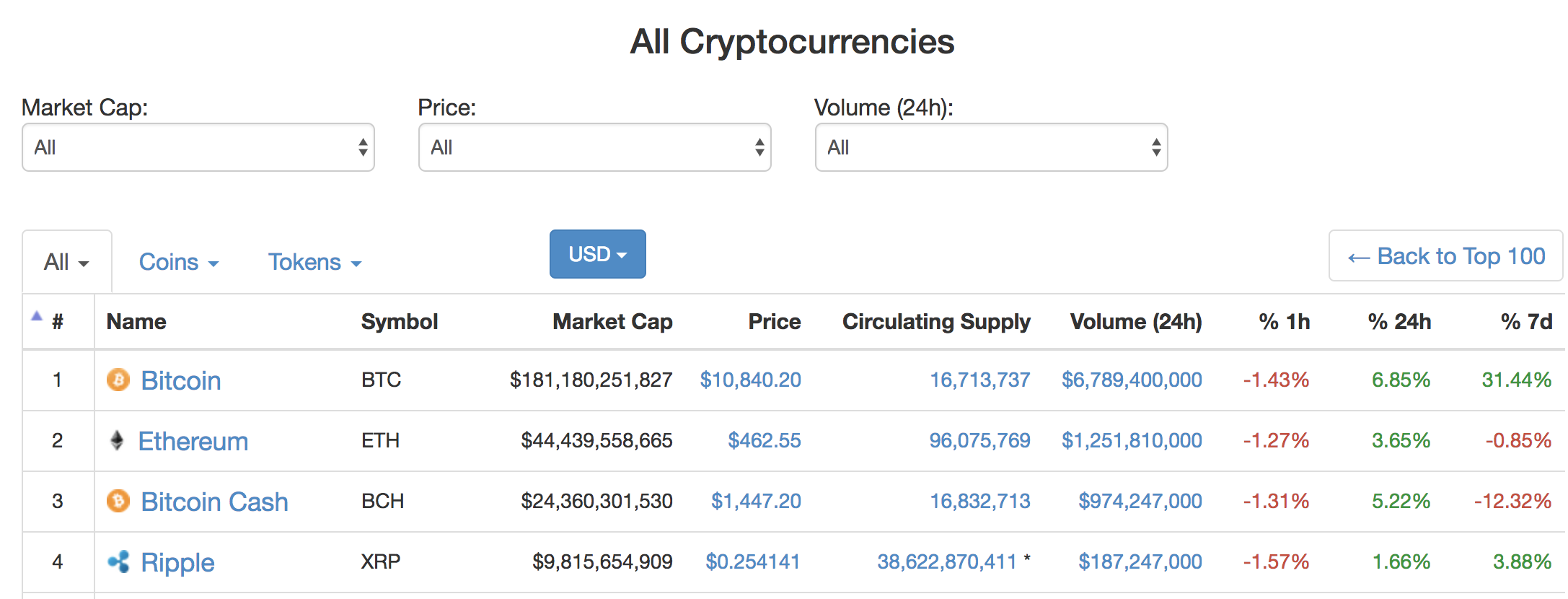Click the Ripple logo icon

click(x=118, y=561)
